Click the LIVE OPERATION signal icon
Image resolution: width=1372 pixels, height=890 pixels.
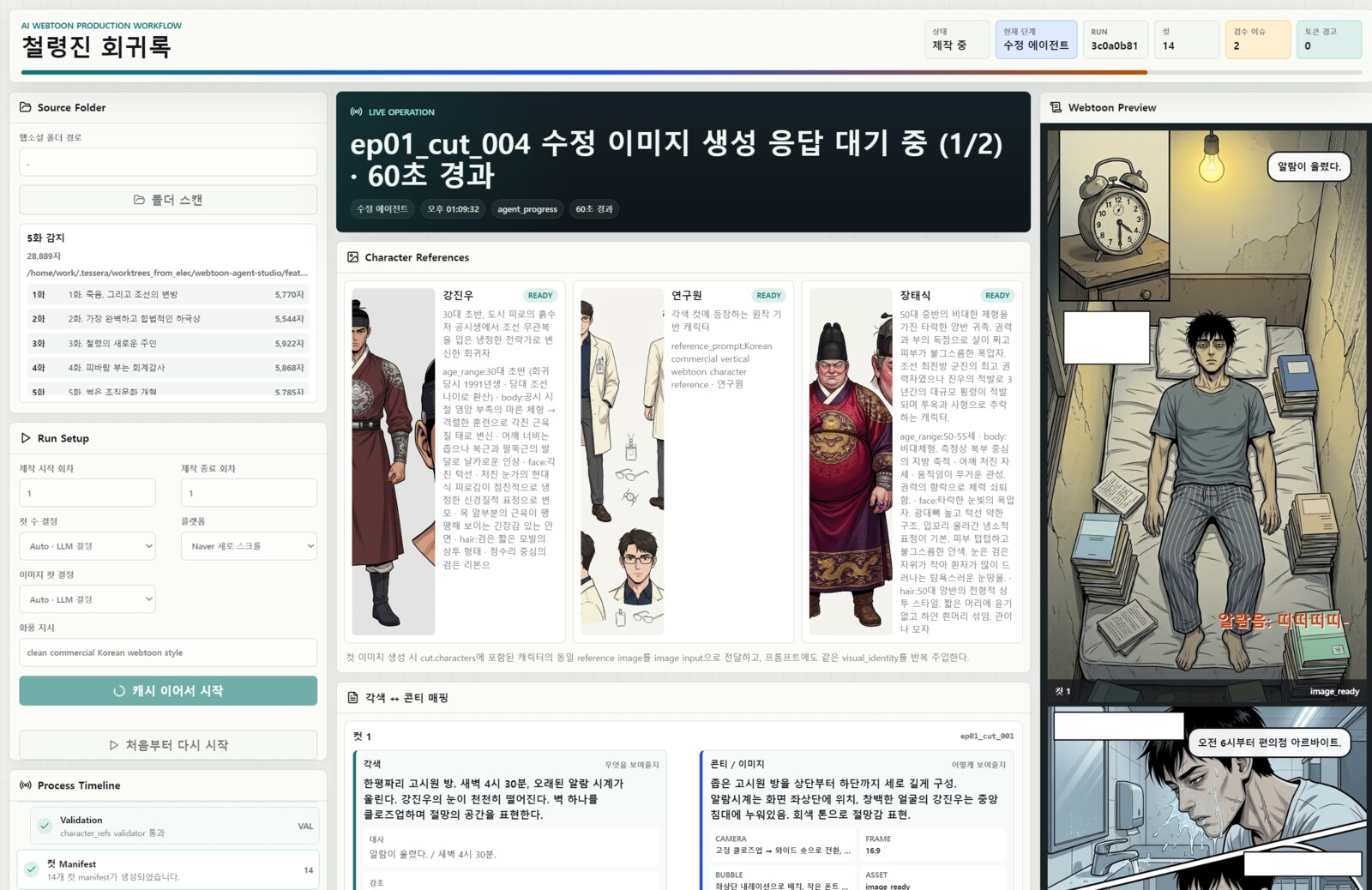coord(356,112)
